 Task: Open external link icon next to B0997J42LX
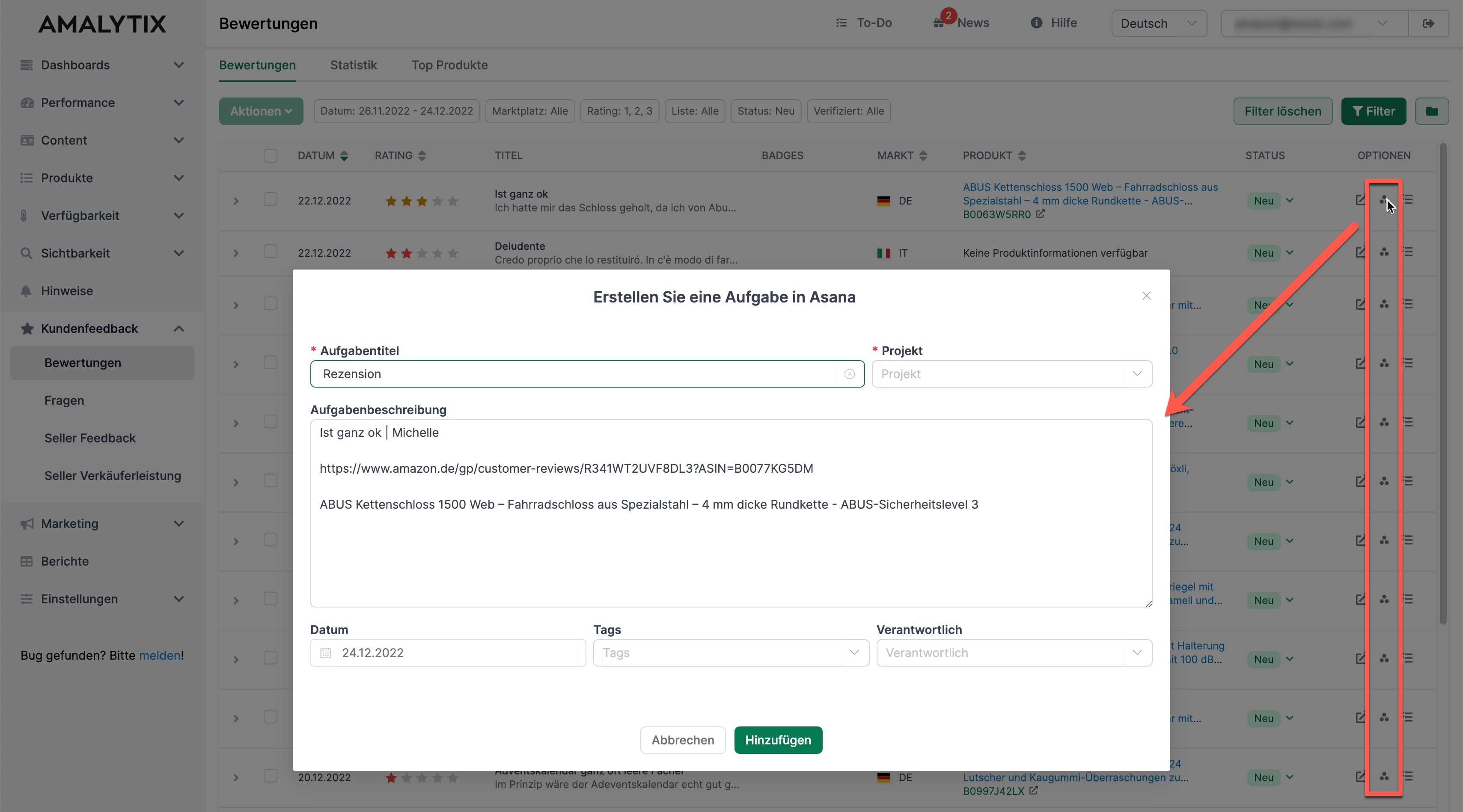pos(1033,791)
